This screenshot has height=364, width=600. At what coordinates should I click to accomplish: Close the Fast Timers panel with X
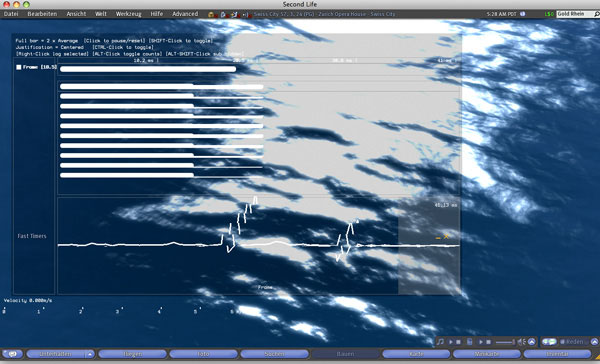(446, 237)
